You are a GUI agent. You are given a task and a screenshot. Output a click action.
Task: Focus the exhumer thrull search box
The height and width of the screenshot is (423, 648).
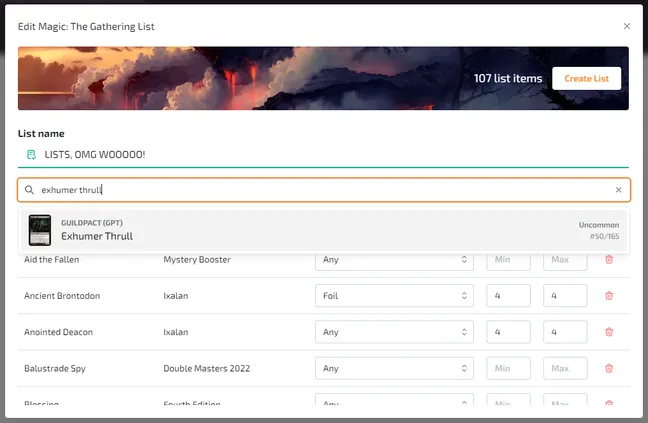point(324,190)
